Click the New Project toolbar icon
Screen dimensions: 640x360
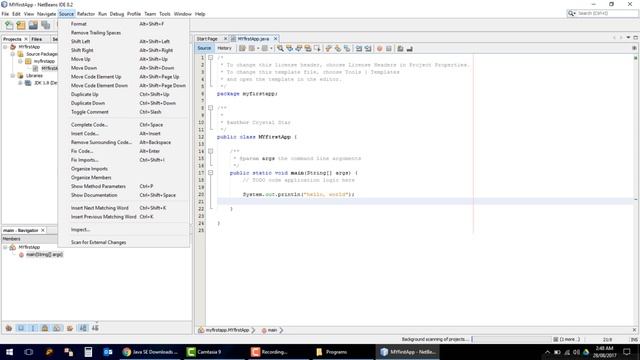tap(21, 25)
